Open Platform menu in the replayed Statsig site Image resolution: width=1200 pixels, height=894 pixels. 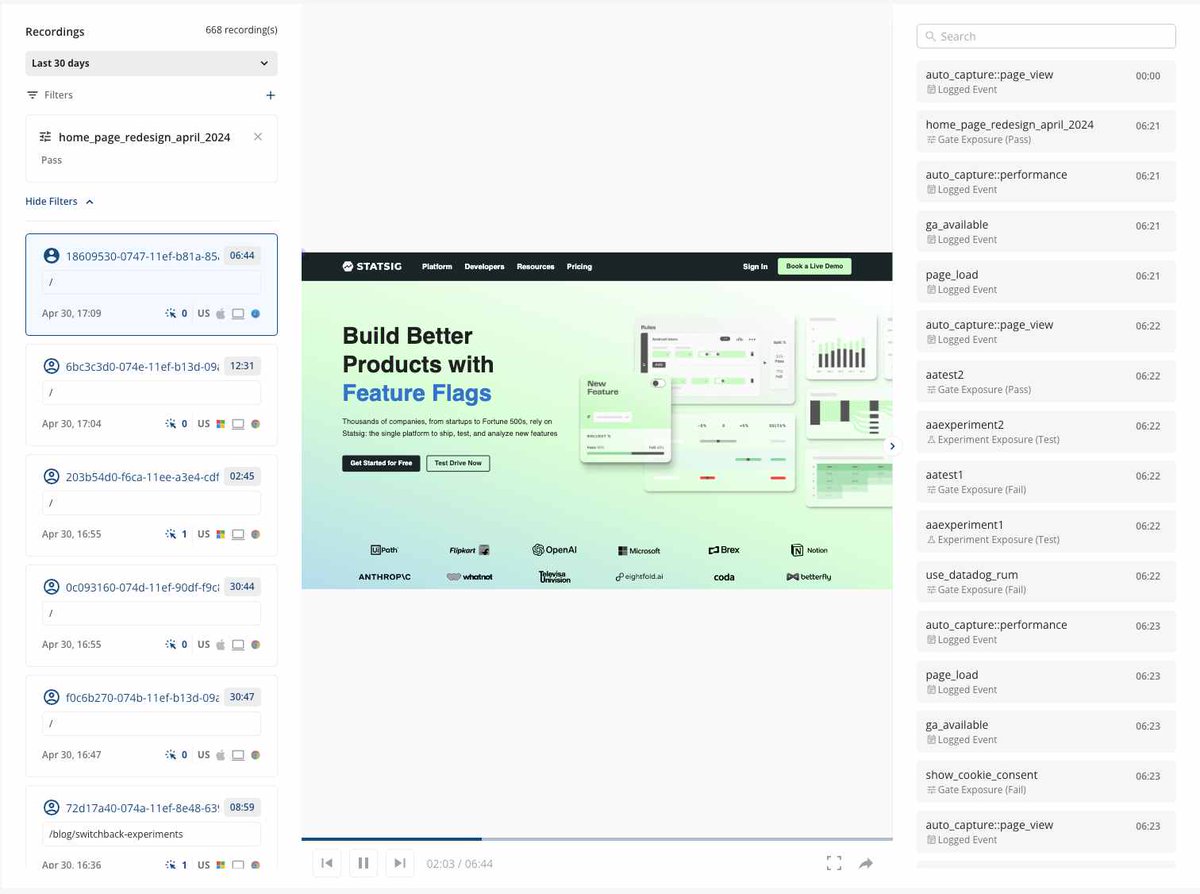tap(437, 267)
